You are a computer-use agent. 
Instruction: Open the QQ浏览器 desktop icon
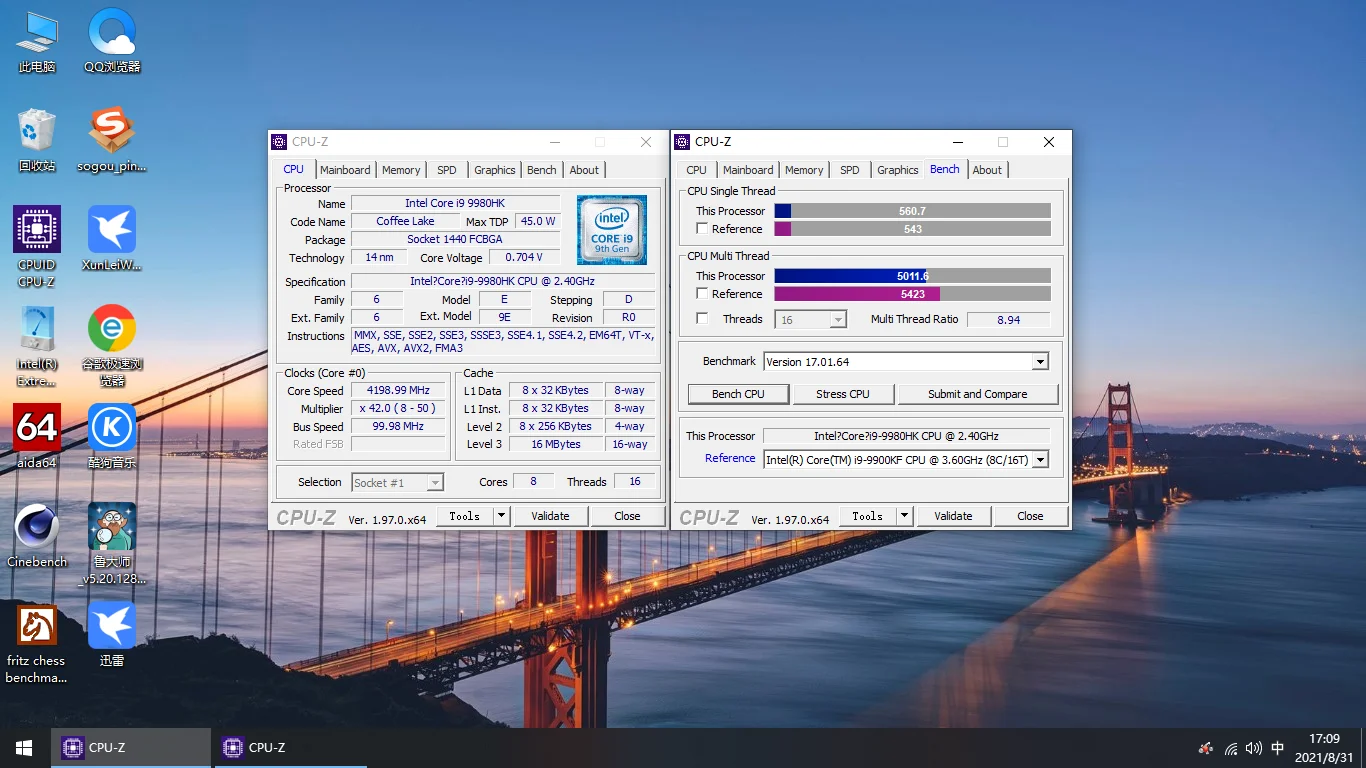(112, 42)
